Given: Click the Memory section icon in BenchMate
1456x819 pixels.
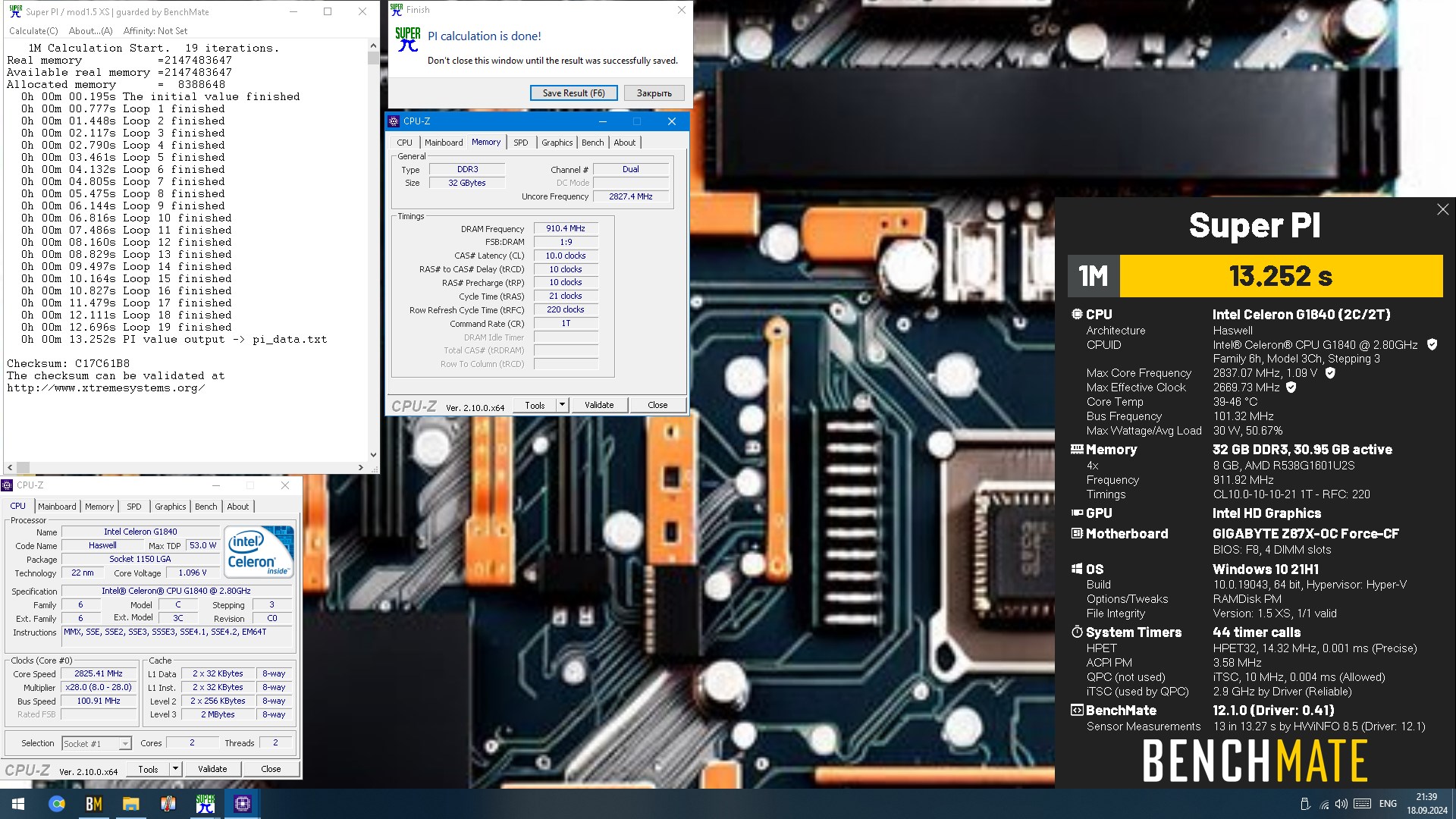Looking at the screenshot, I should pyautogui.click(x=1077, y=449).
